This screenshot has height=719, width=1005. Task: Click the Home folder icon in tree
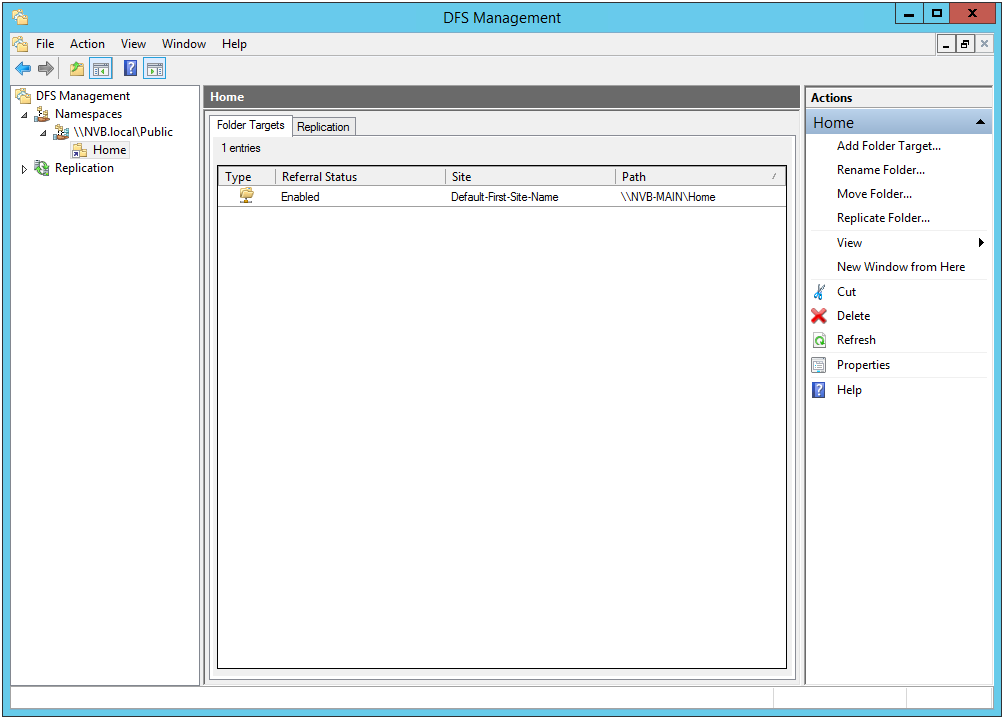[x=79, y=150]
